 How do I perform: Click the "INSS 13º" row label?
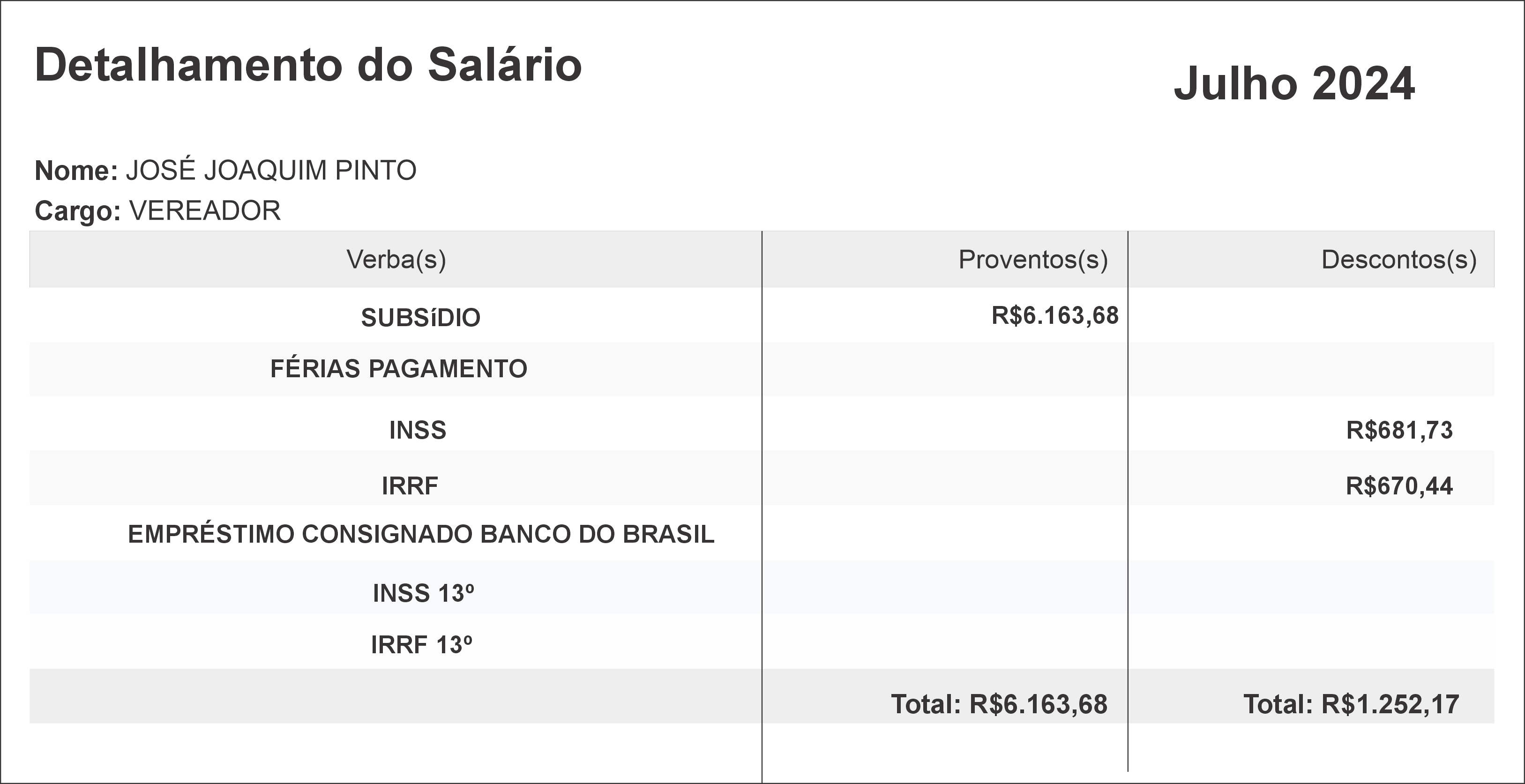pyautogui.click(x=423, y=593)
